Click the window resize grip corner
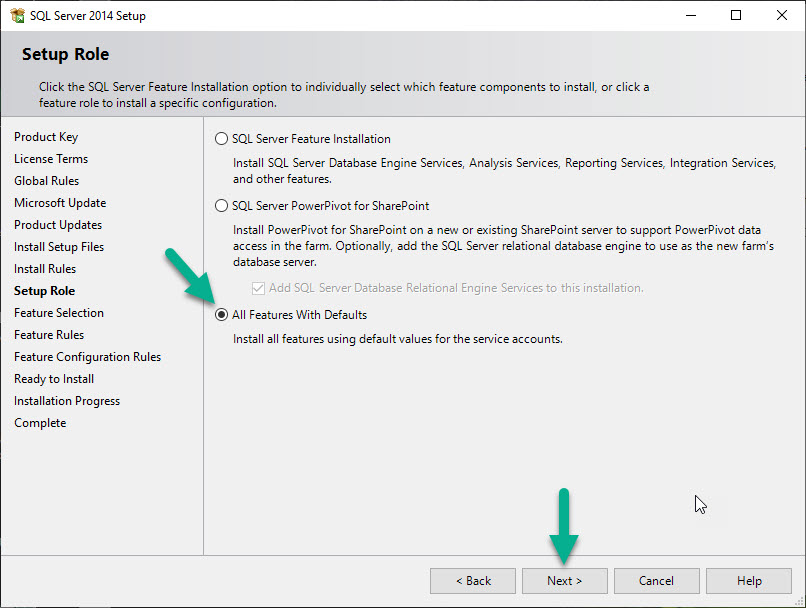 tap(799, 601)
